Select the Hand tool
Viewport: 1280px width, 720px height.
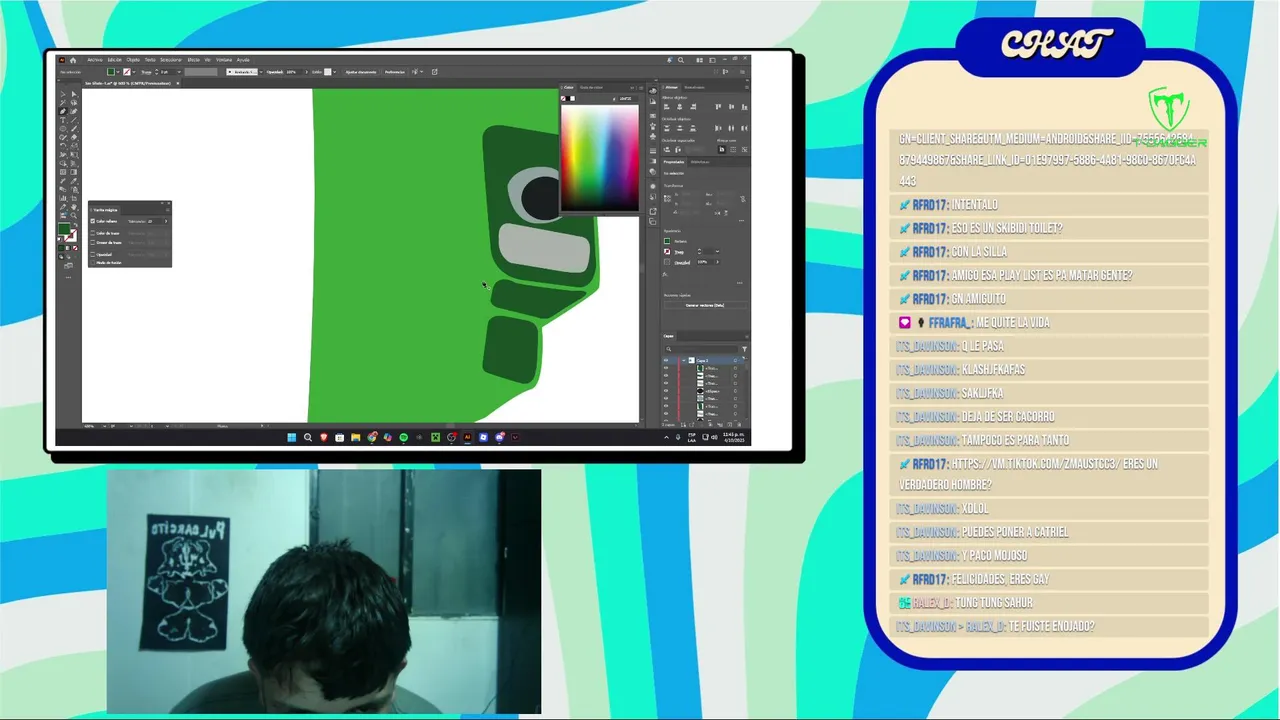pyautogui.click(x=74, y=207)
